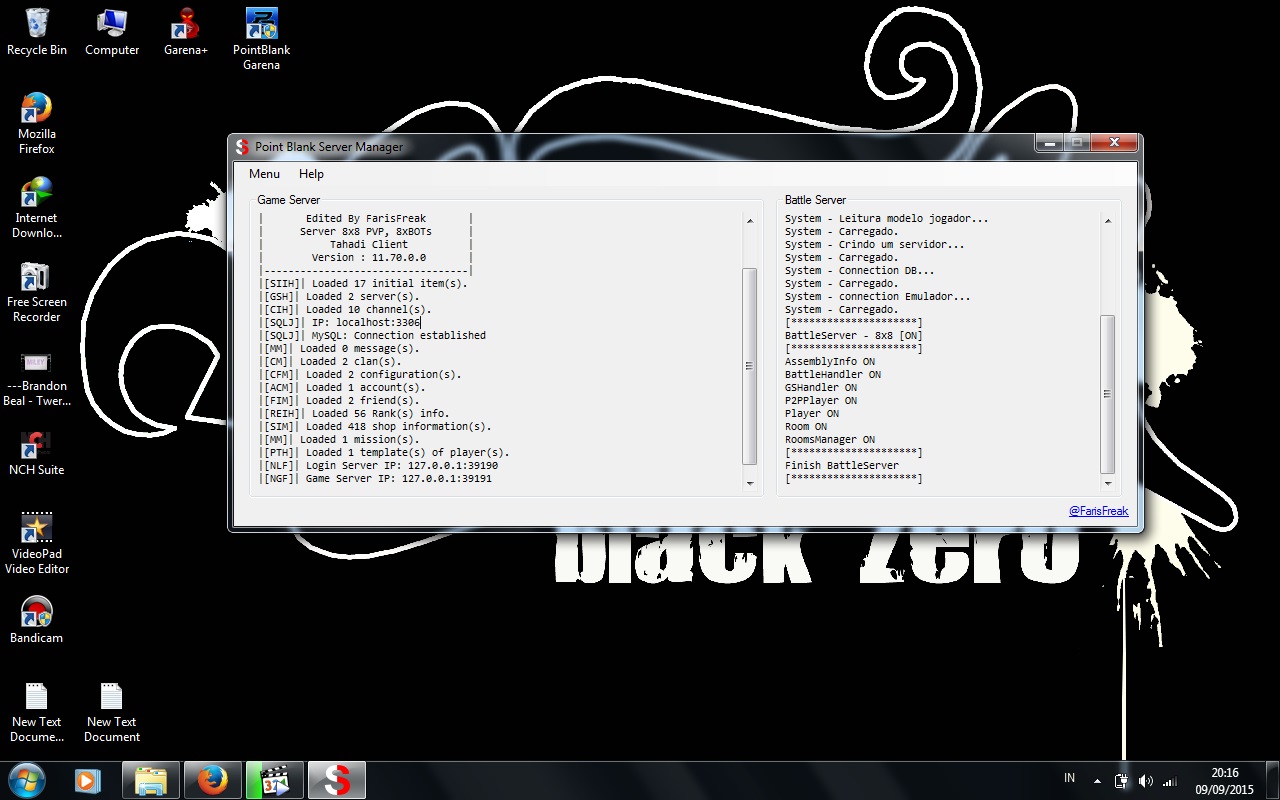Click the Battle Server log scroll-up arrow
This screenshot has width=1280, height=800.
point(1107,220)
